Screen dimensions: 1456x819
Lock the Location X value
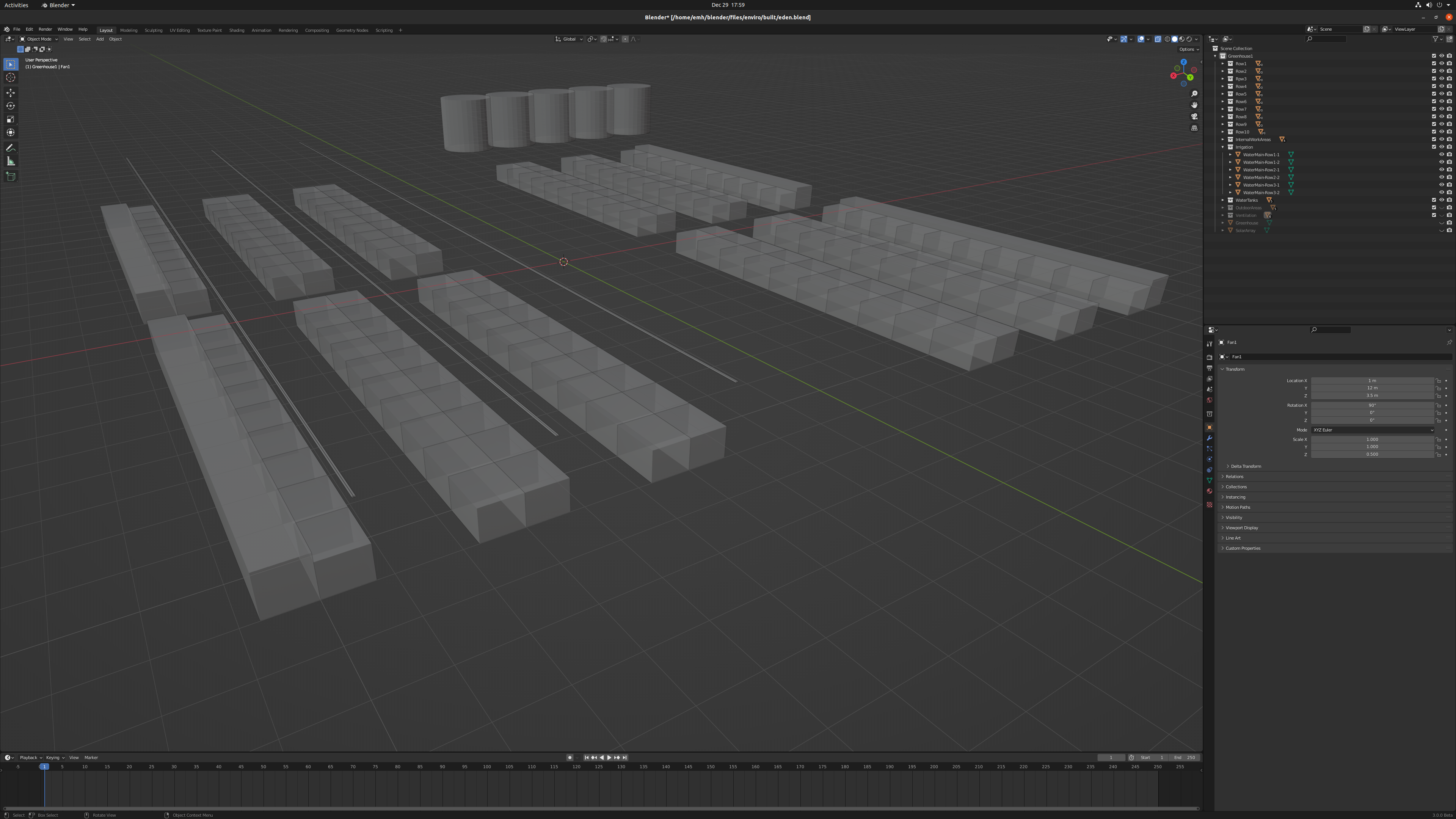(1438, 381)
